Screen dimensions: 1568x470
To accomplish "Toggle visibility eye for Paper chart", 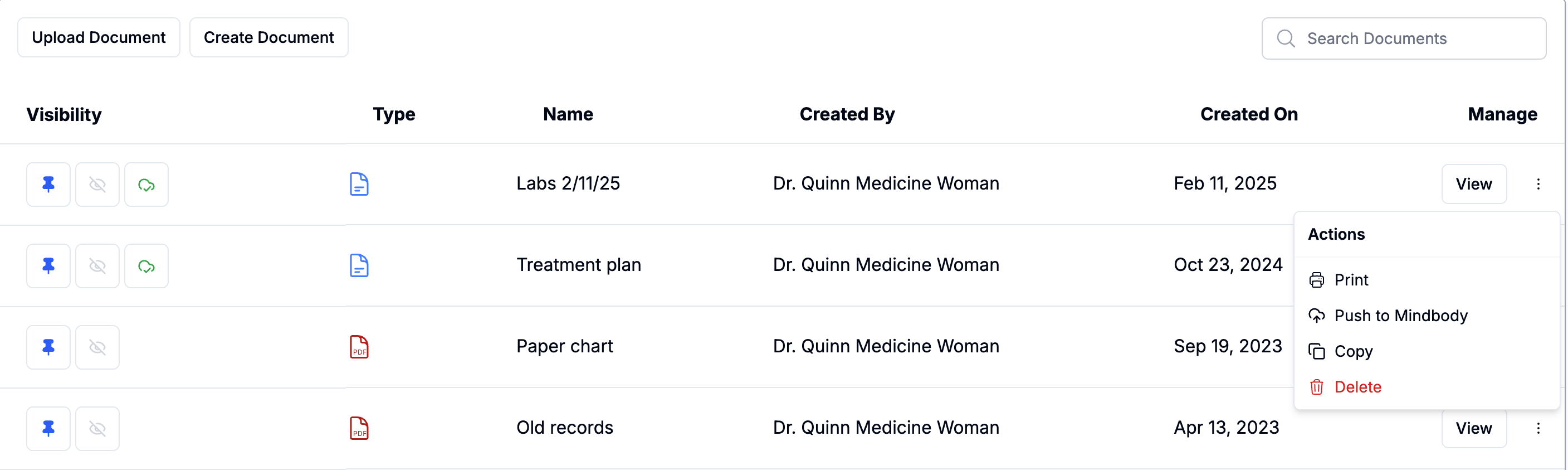I will (97, 347).
